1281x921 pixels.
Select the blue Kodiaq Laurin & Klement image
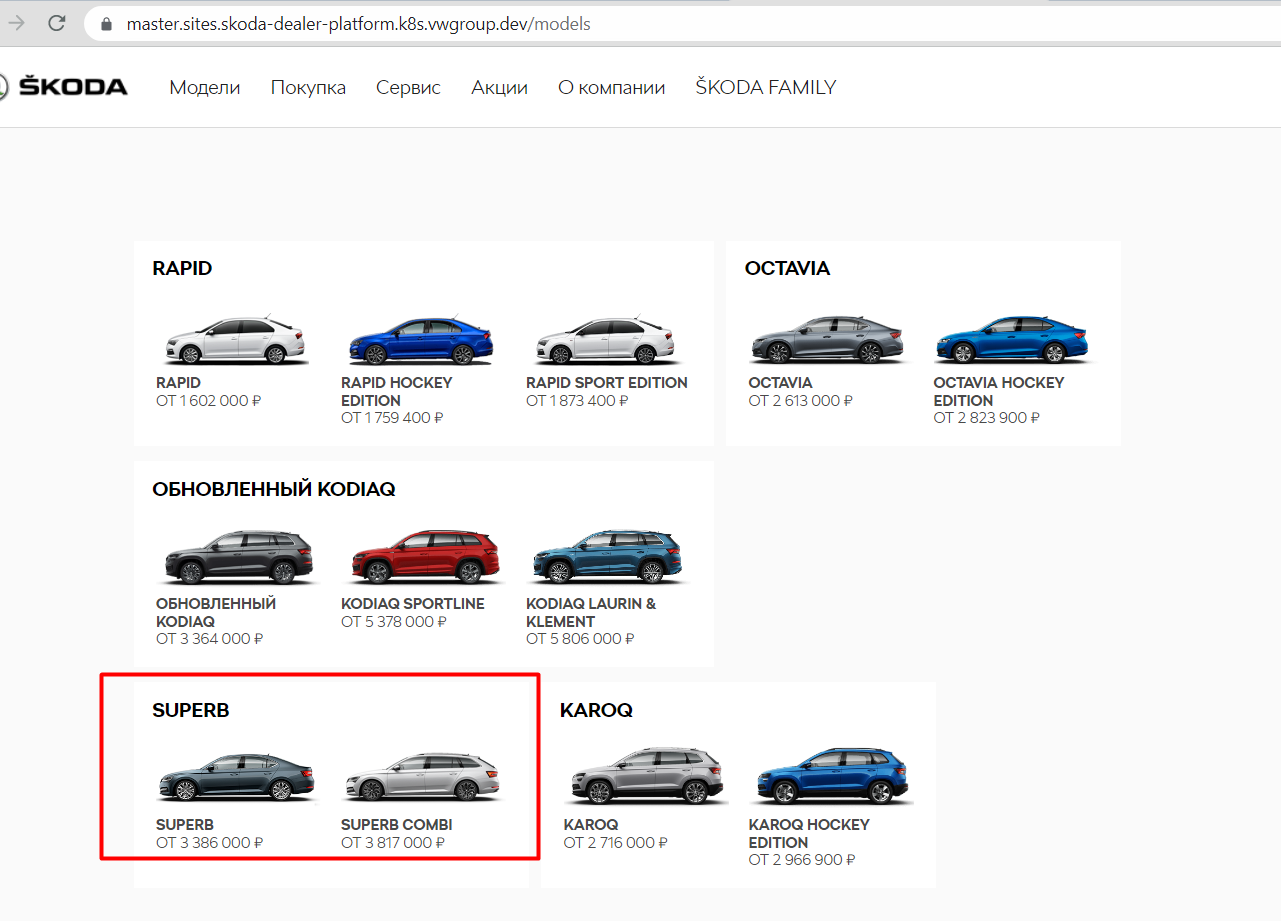608,557
